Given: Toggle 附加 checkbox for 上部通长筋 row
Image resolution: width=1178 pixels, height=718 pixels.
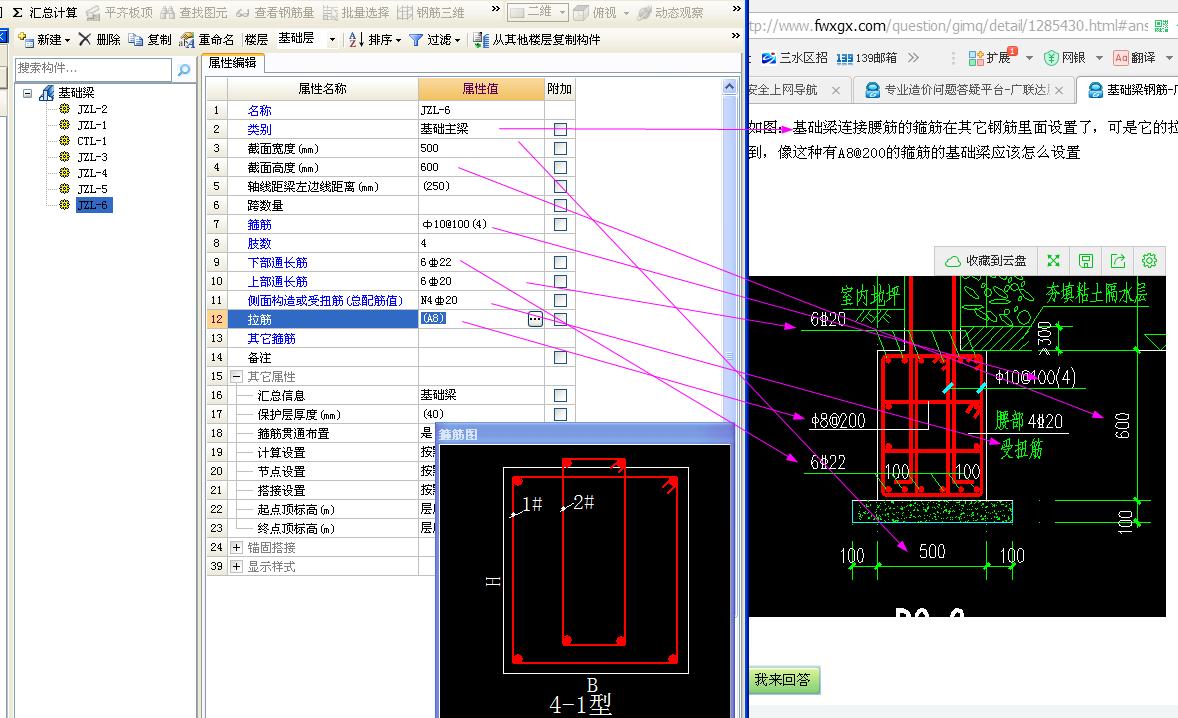Looking at the screenshot, I should (560, 282).
